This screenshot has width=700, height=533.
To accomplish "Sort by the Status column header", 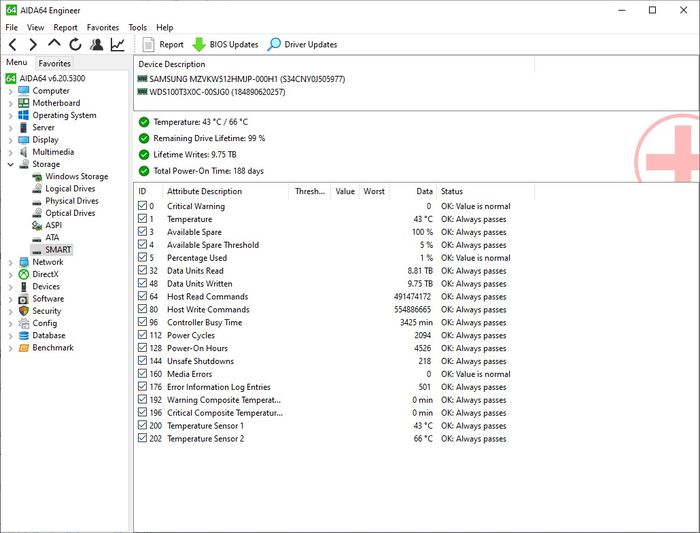I will coord(485,191).
